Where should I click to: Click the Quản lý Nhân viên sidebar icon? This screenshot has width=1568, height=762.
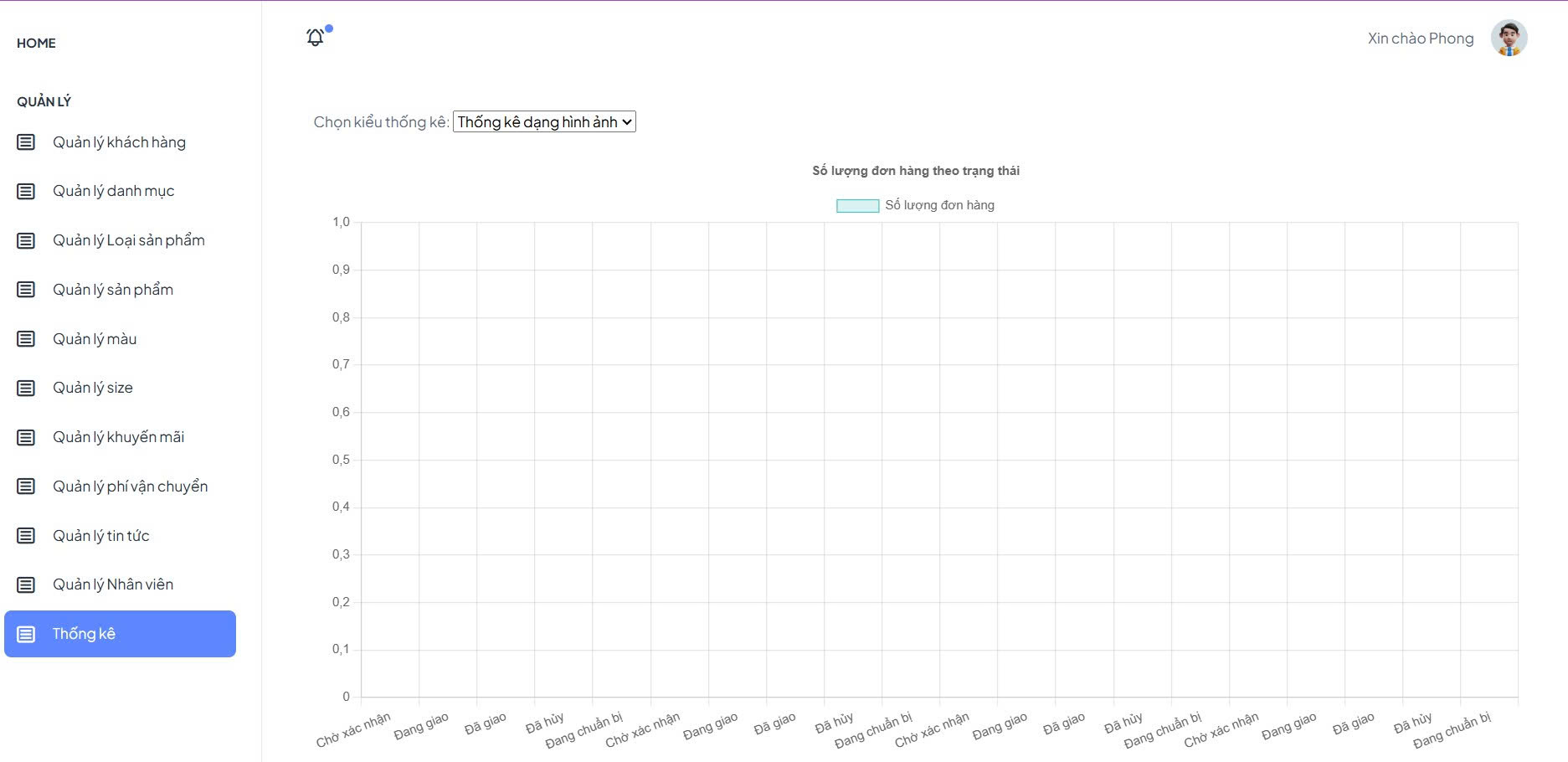point(24,584)
